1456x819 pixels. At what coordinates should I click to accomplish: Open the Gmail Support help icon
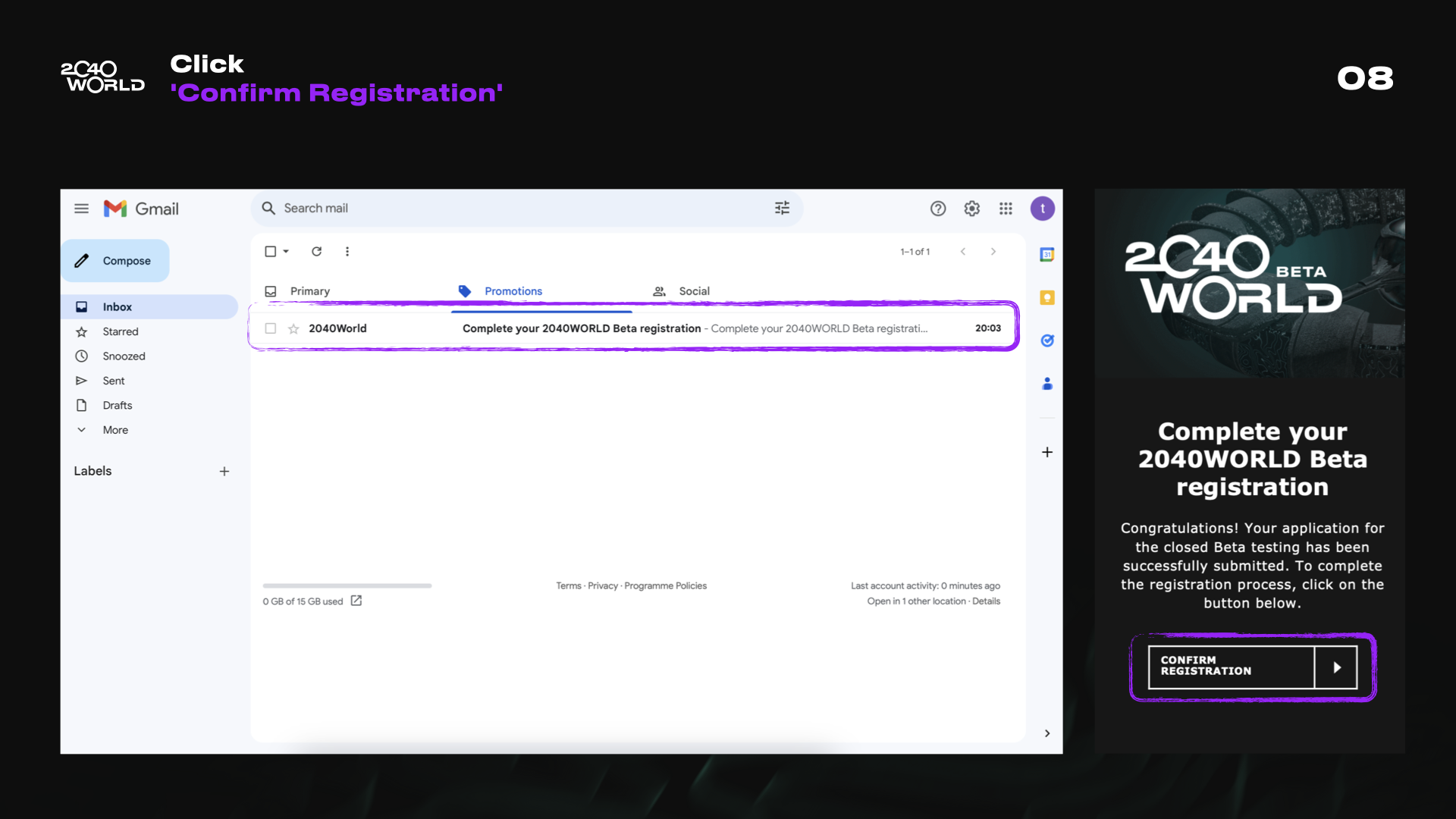pos(938,209)
